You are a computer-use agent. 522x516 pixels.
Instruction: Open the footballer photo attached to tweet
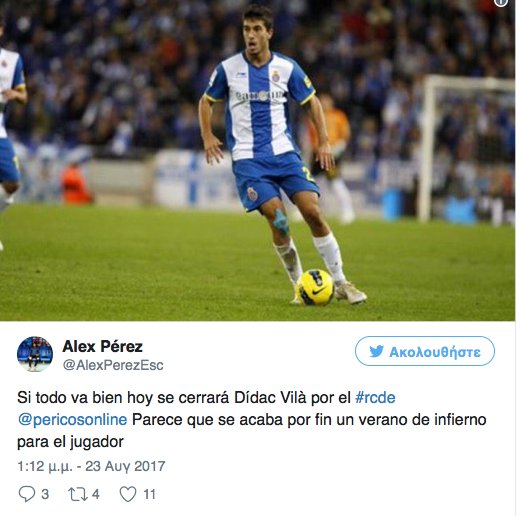tap(257, 160)
